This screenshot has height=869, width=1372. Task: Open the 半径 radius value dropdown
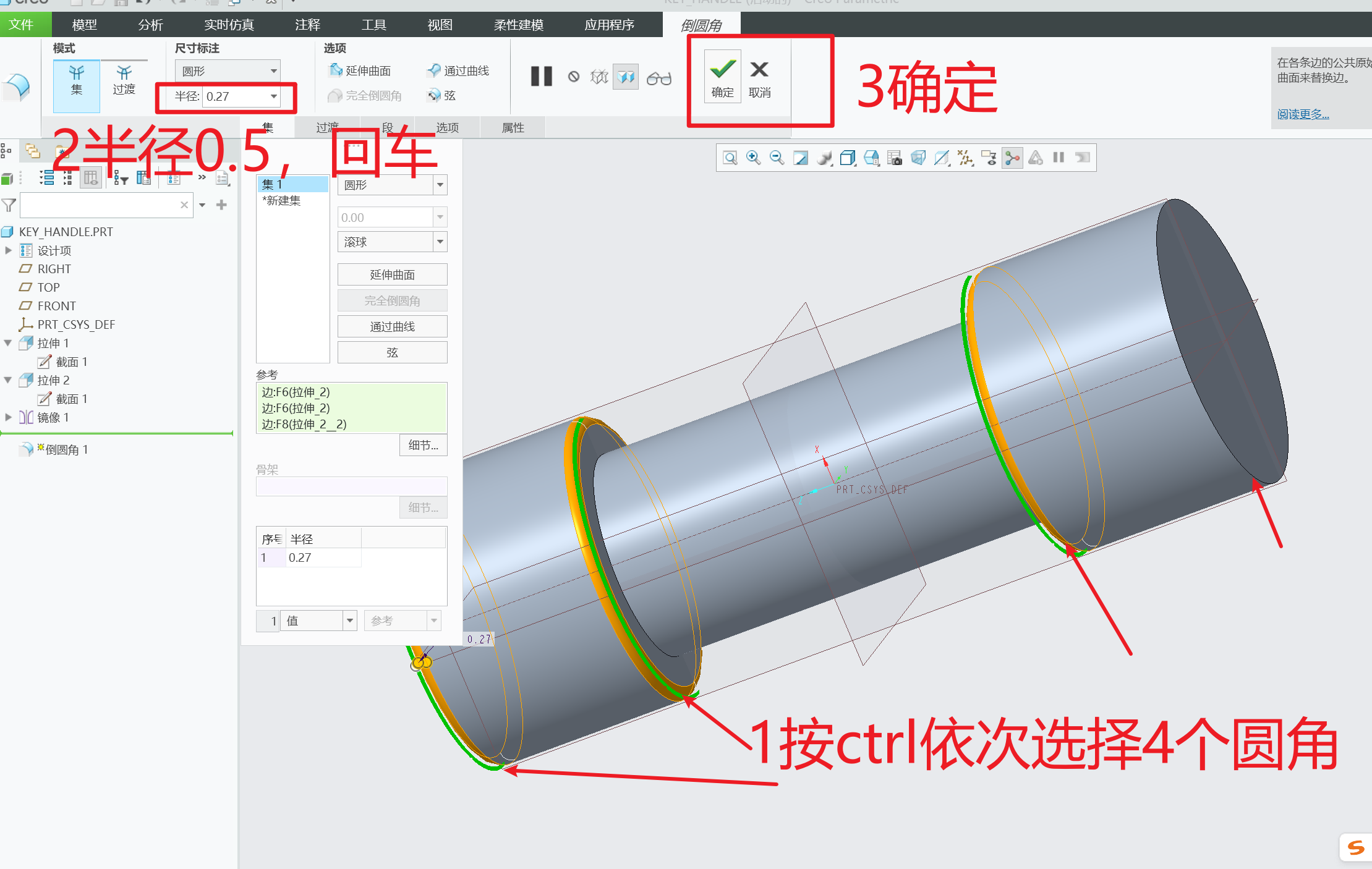tap(274, 96)
